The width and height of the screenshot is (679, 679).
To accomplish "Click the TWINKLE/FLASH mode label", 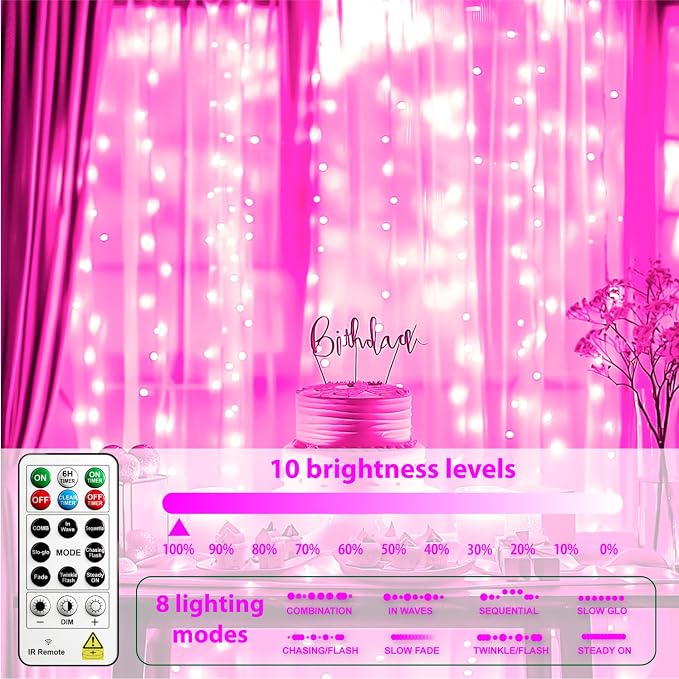I will 511,650.
